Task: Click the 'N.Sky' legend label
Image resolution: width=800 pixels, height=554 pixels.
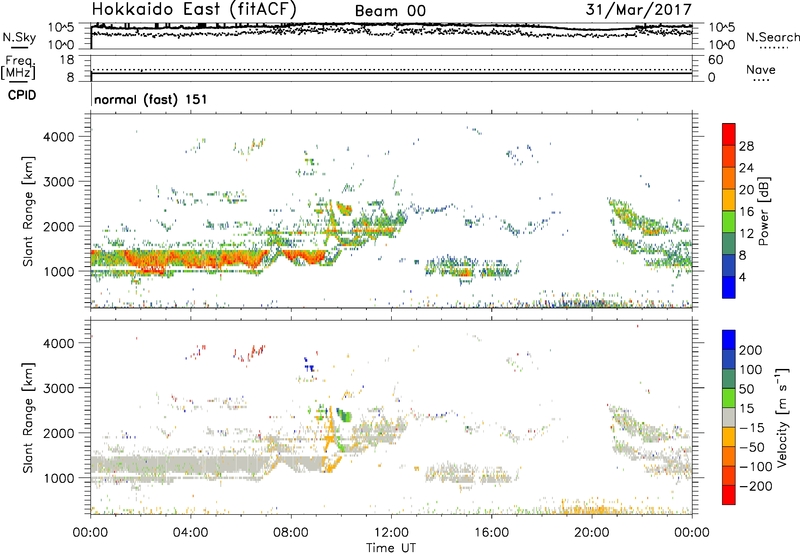Action: click(19, 37)
